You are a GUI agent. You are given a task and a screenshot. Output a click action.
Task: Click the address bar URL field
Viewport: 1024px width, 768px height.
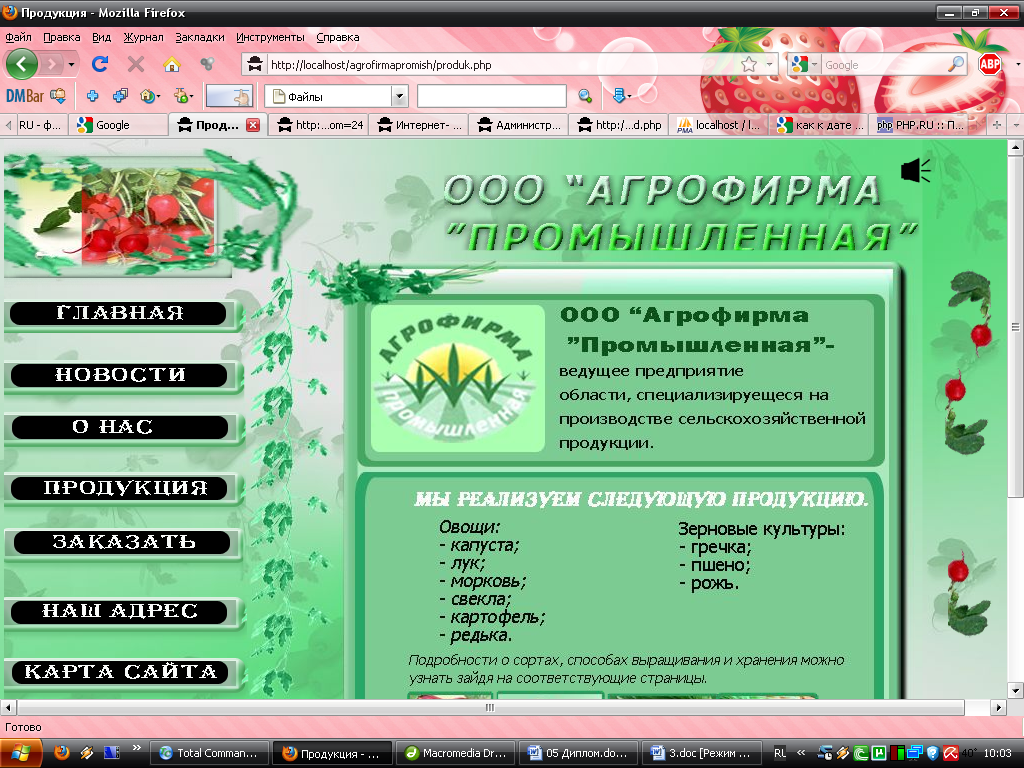(503, 65)
